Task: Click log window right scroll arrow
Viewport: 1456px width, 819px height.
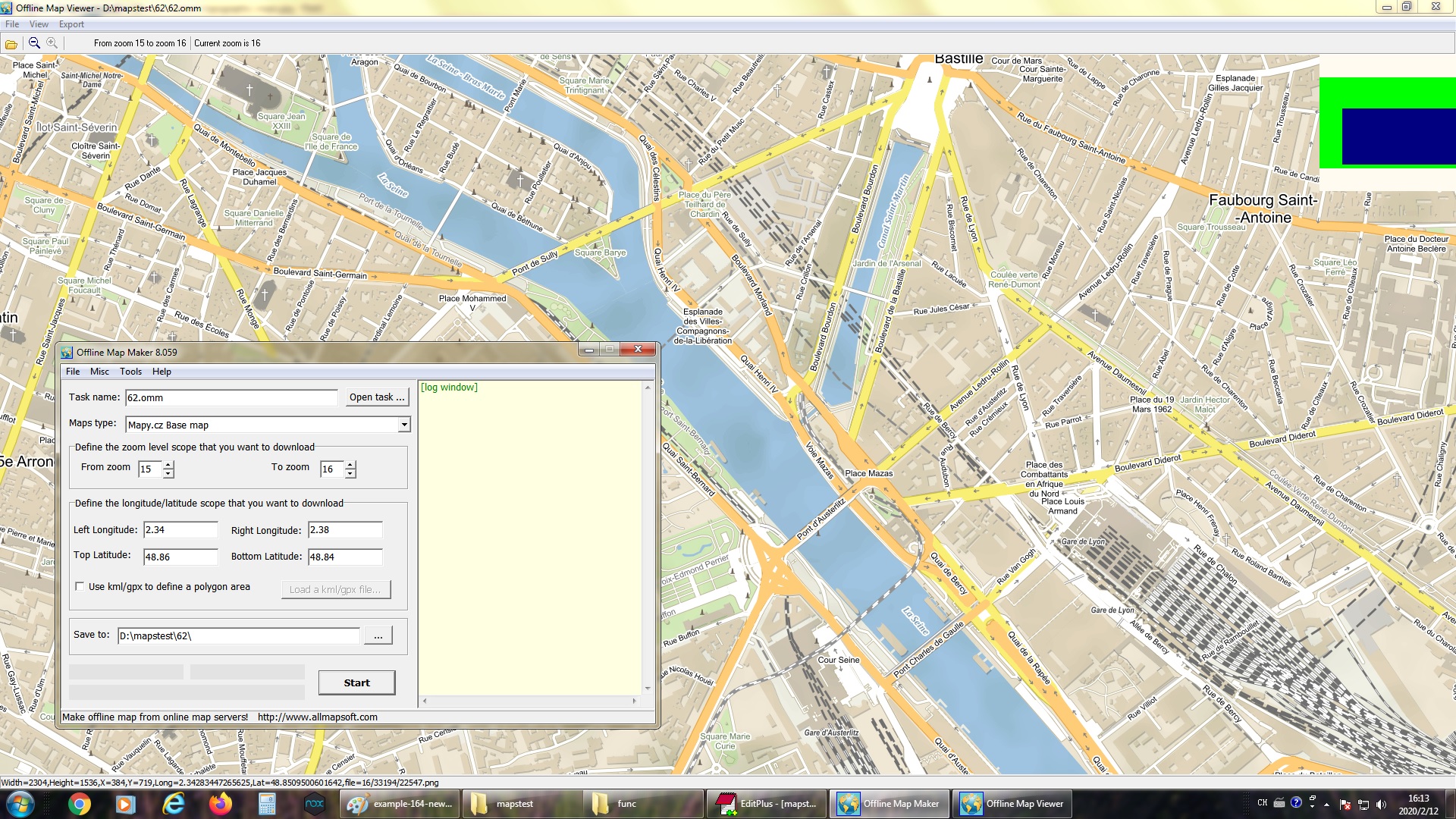Action: [x=635, y=701]
